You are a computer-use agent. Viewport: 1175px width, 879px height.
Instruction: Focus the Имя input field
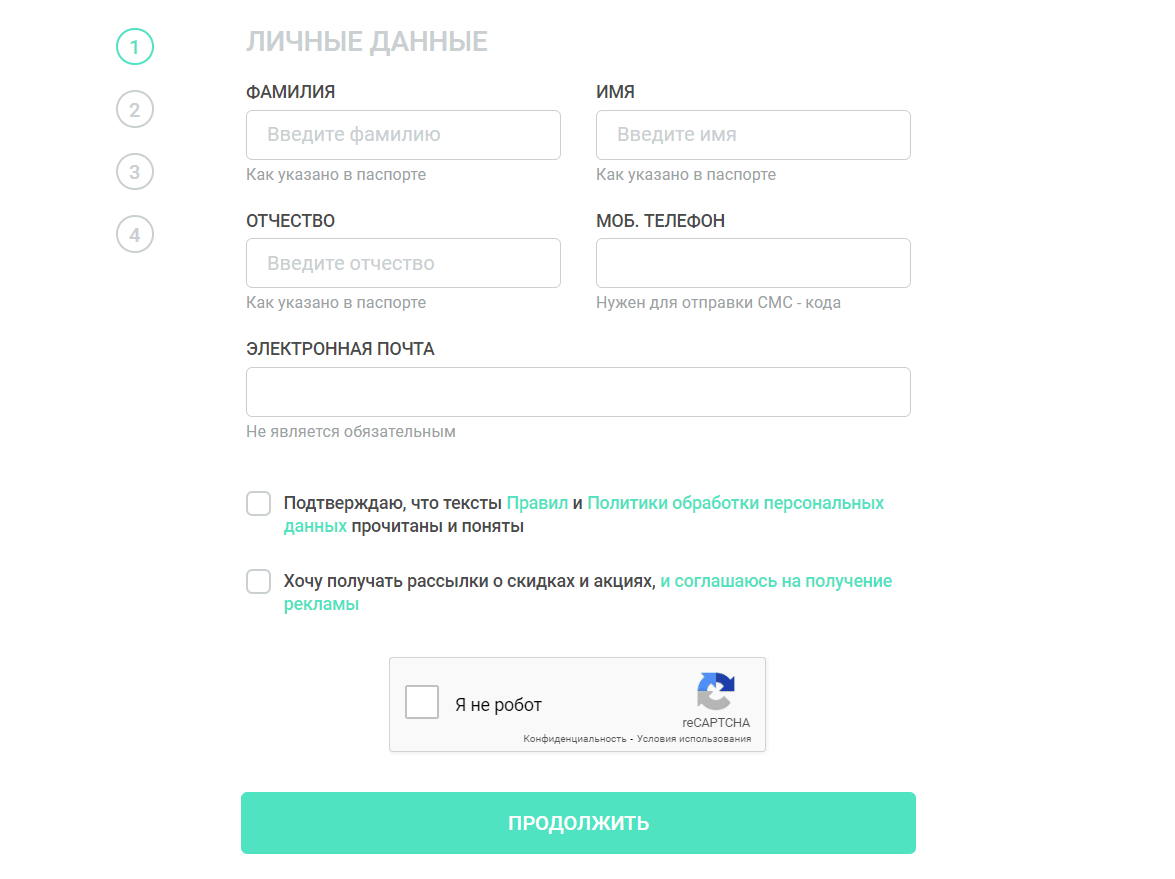coord(753,135)
